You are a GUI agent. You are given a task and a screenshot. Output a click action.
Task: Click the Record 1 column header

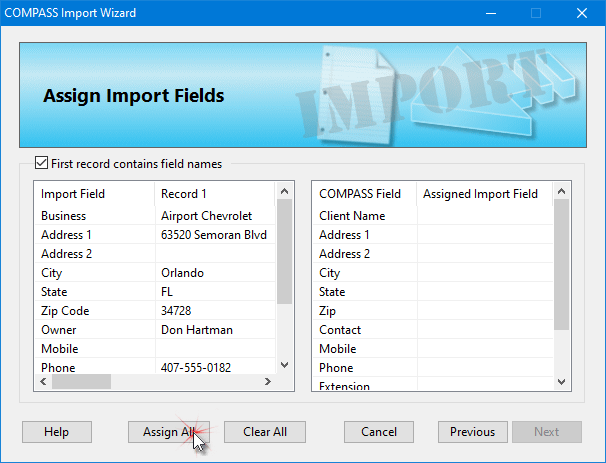[x=215, y=194]
